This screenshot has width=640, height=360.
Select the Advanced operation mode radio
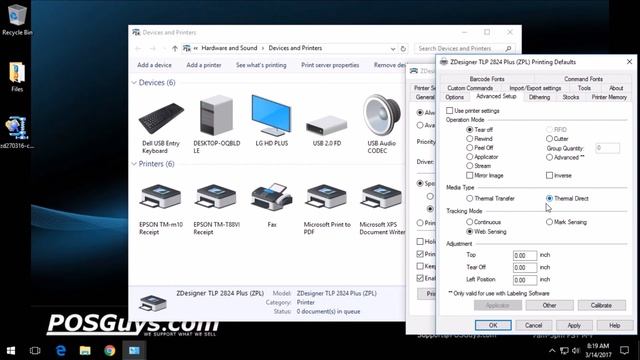click(549, 157)
